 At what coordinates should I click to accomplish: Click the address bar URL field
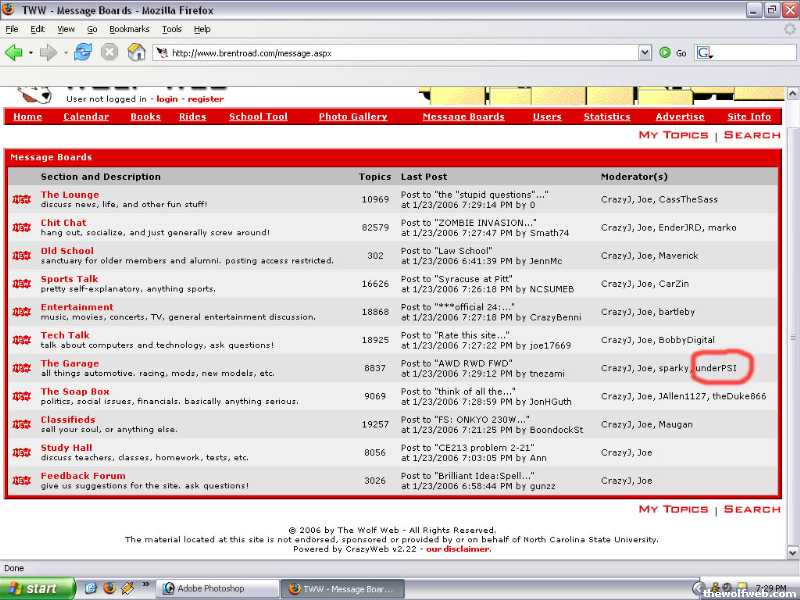[400, 53]
